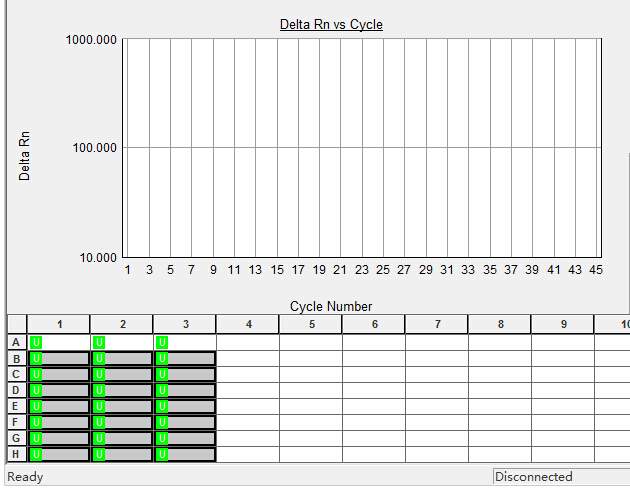The image size is (630, 492).
Task: Select well E2 in plate grid
Action: pos(122,406)
